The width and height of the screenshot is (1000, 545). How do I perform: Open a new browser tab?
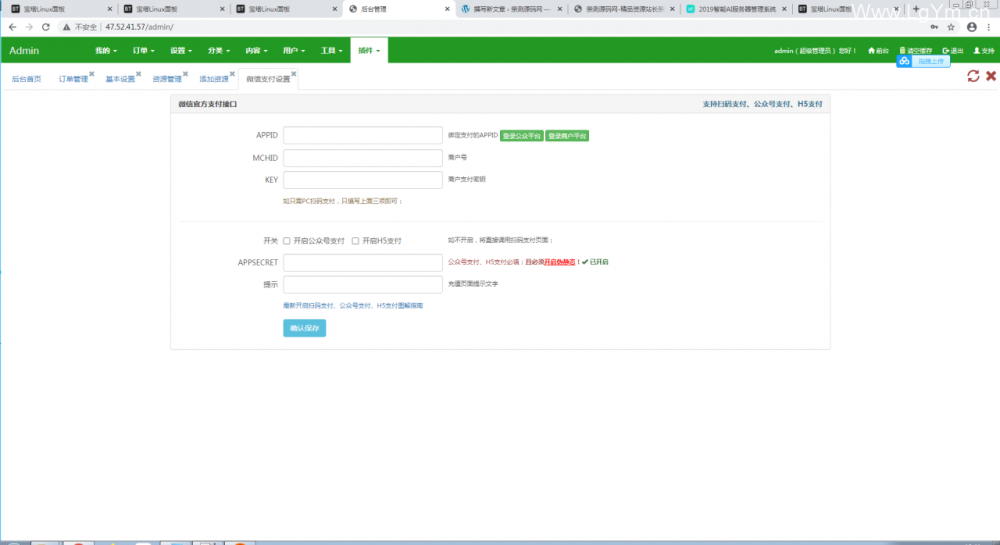pyautogui.click(x=916, y=9)
